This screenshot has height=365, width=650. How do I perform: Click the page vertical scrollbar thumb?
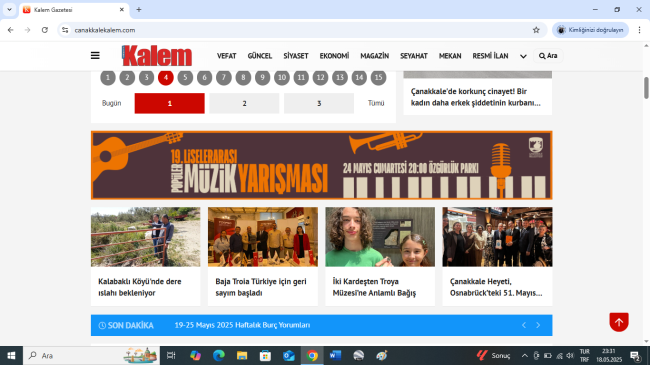[x=646, y=88]
